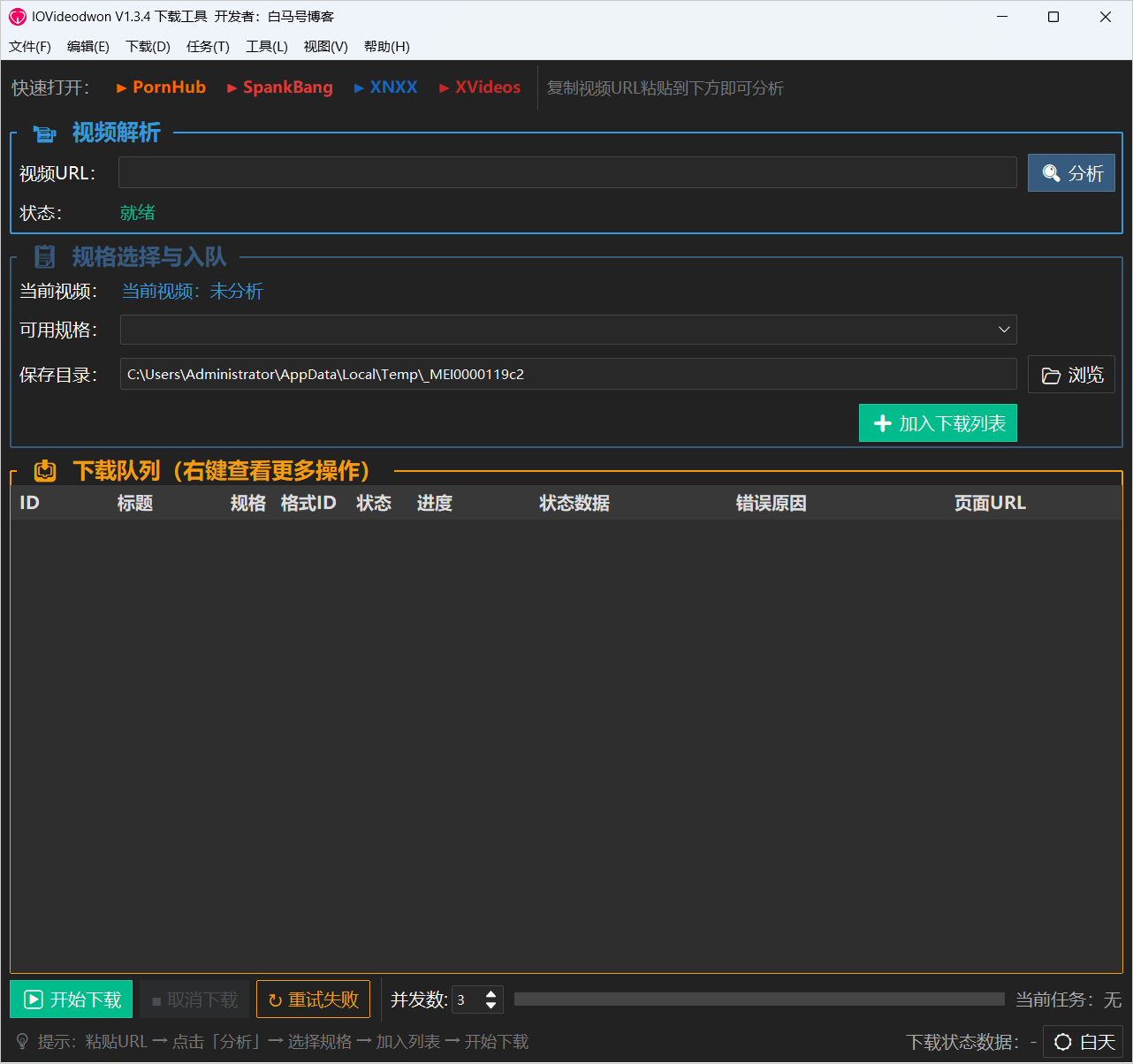This screenshot has height=1064, width=1133.
Task: Click the IOVideodwon app logo icon
Action: pyautogui.click(x=18, y=17)
